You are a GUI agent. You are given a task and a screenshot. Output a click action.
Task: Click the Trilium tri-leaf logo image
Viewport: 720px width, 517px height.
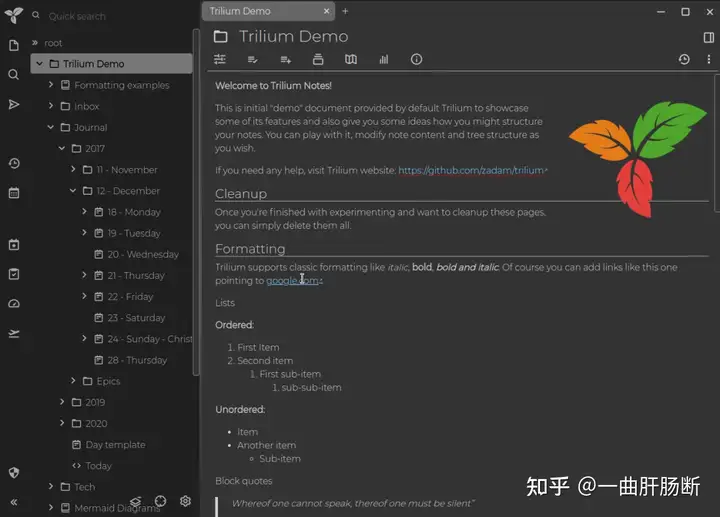637,159
